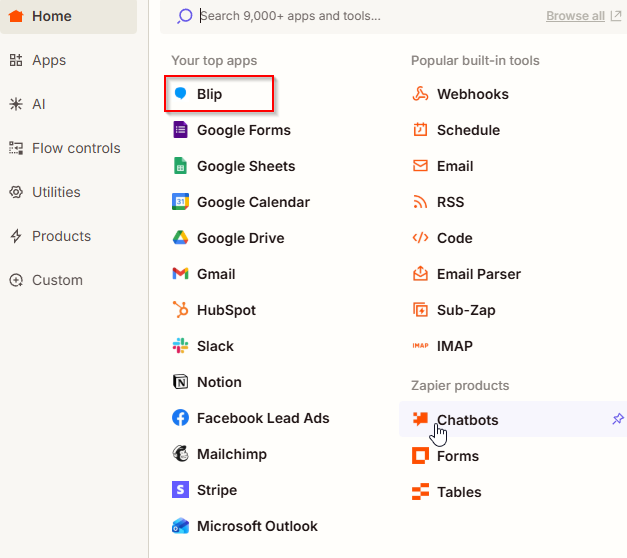Click the Code brackets icon
The height and width of the screenshot is (558, 627).
420,238
